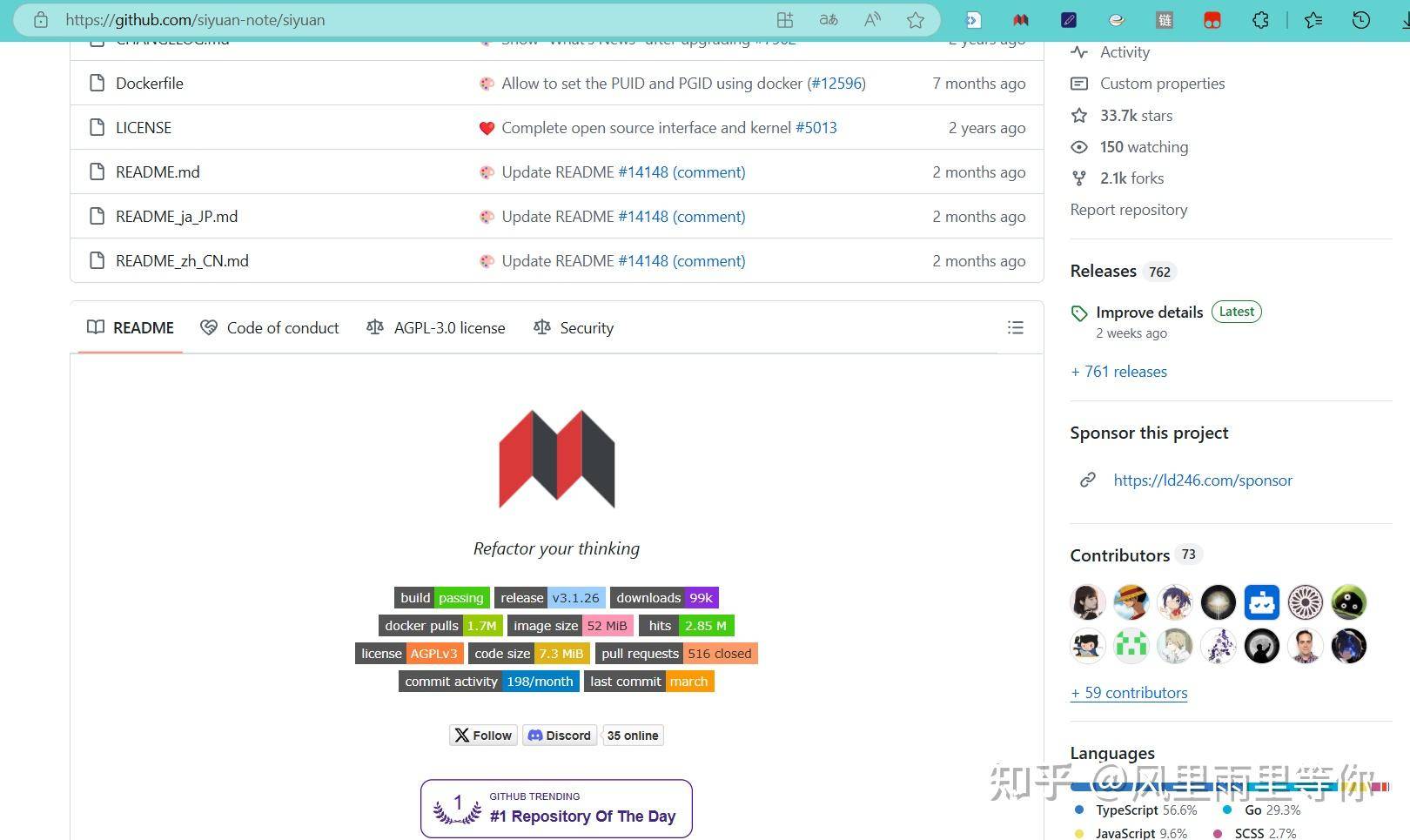
Task: Click the pull requests 516 closed badge
Action: coord(676,653)
